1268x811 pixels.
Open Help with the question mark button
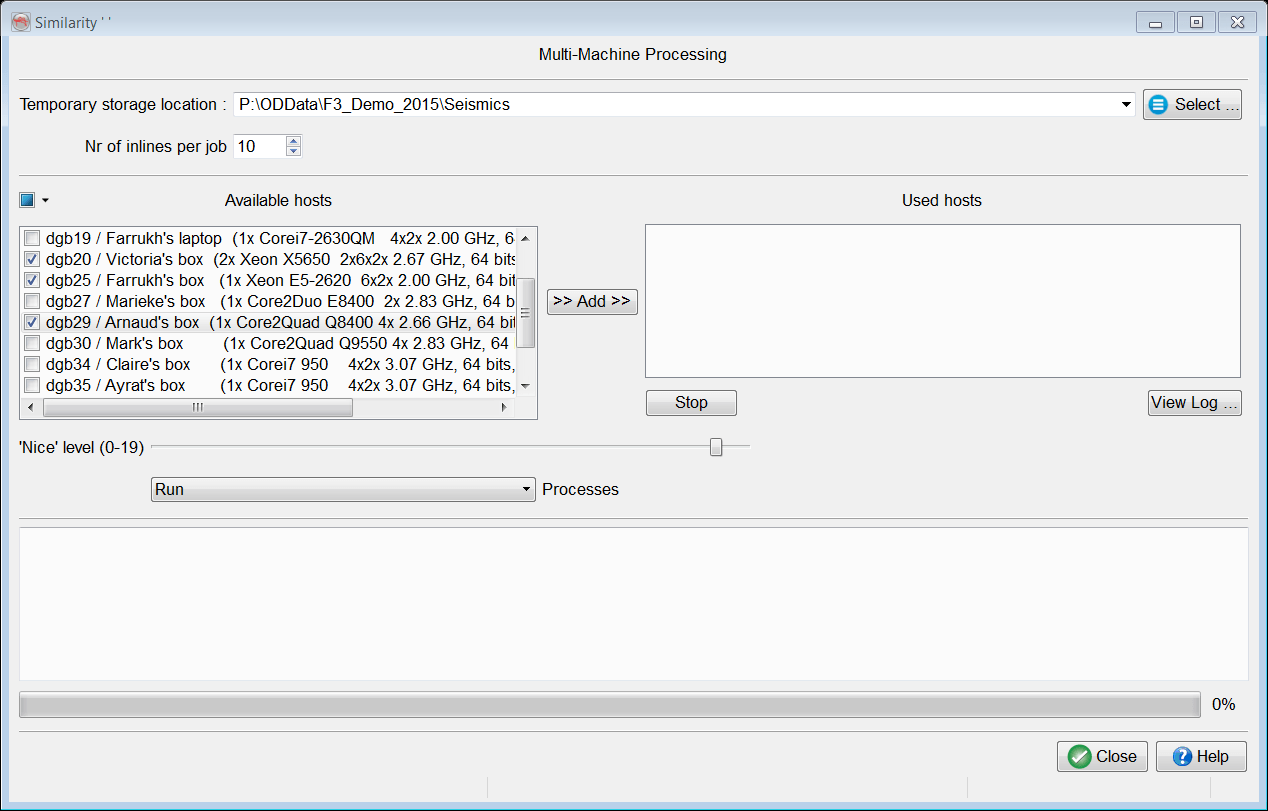(x=1200, y=756)
